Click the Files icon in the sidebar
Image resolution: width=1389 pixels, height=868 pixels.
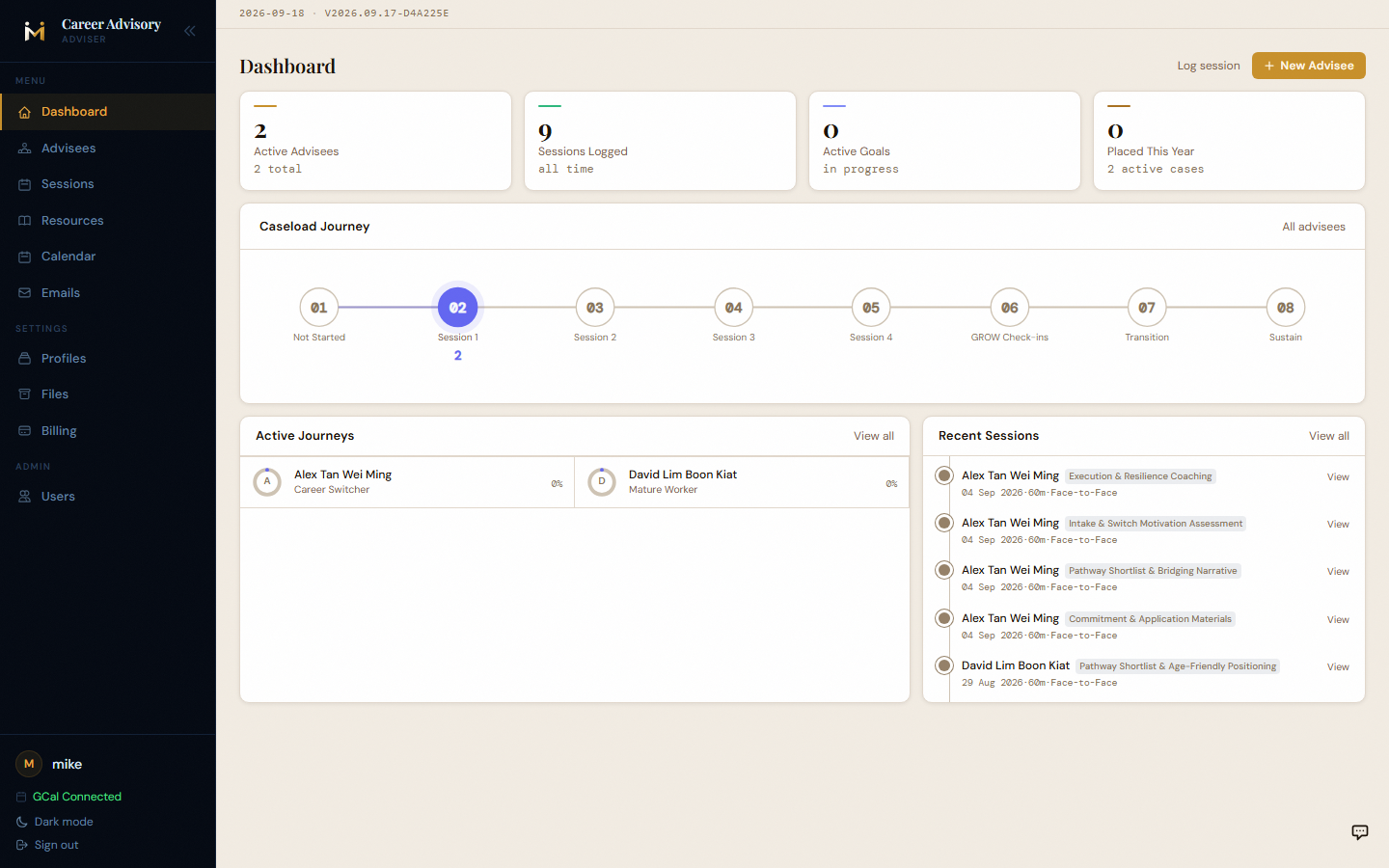(x=25, y=394)
